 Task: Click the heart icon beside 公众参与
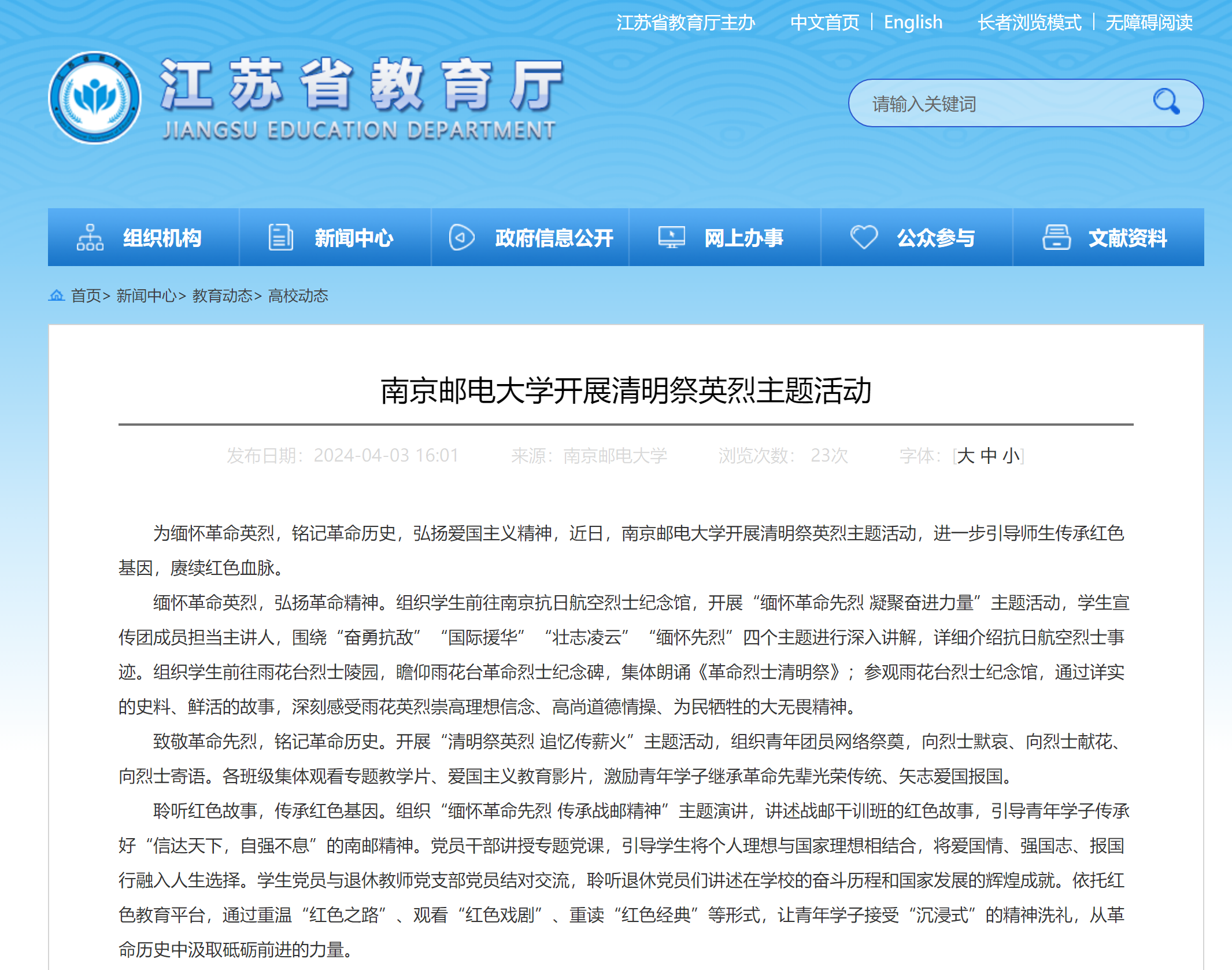864,237
